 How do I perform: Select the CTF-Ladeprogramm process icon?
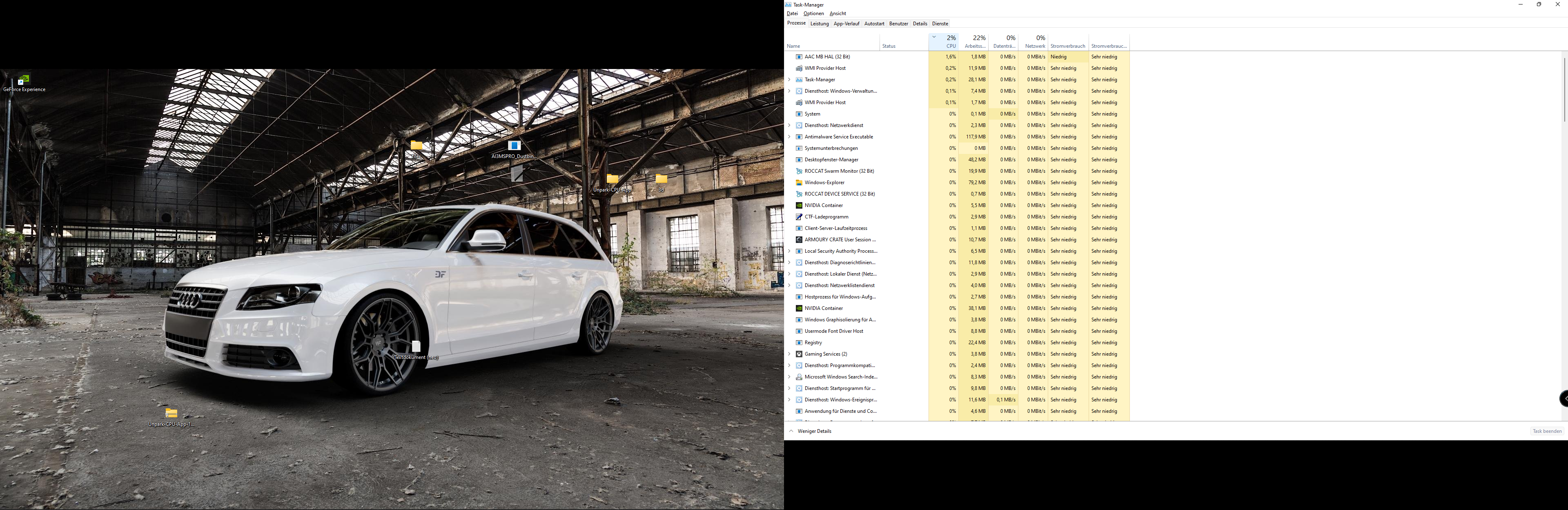[799, 217]
